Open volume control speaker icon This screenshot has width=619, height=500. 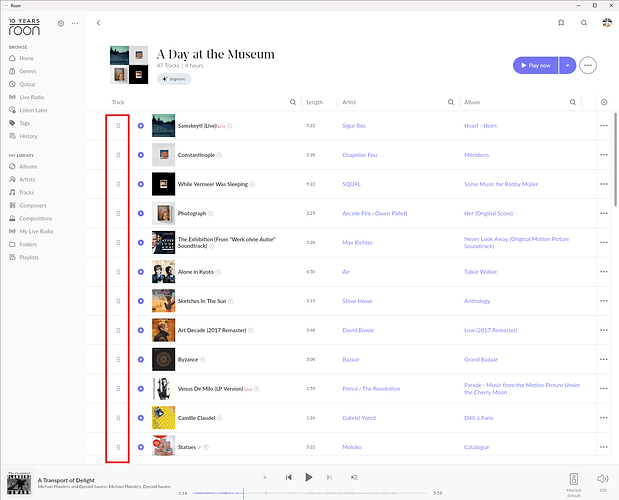pyautogui.click(x=602, y=478)
